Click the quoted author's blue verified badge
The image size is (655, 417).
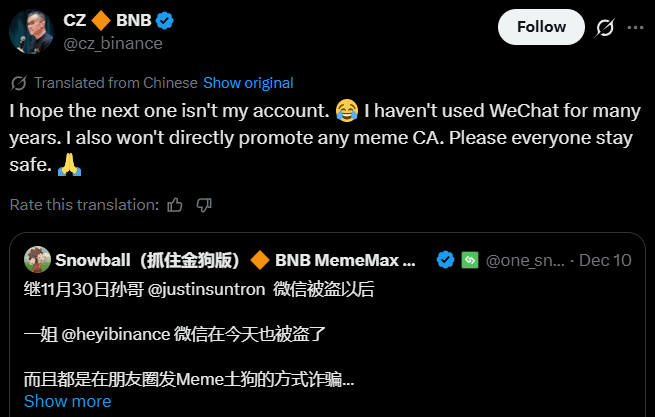(446, 261)
